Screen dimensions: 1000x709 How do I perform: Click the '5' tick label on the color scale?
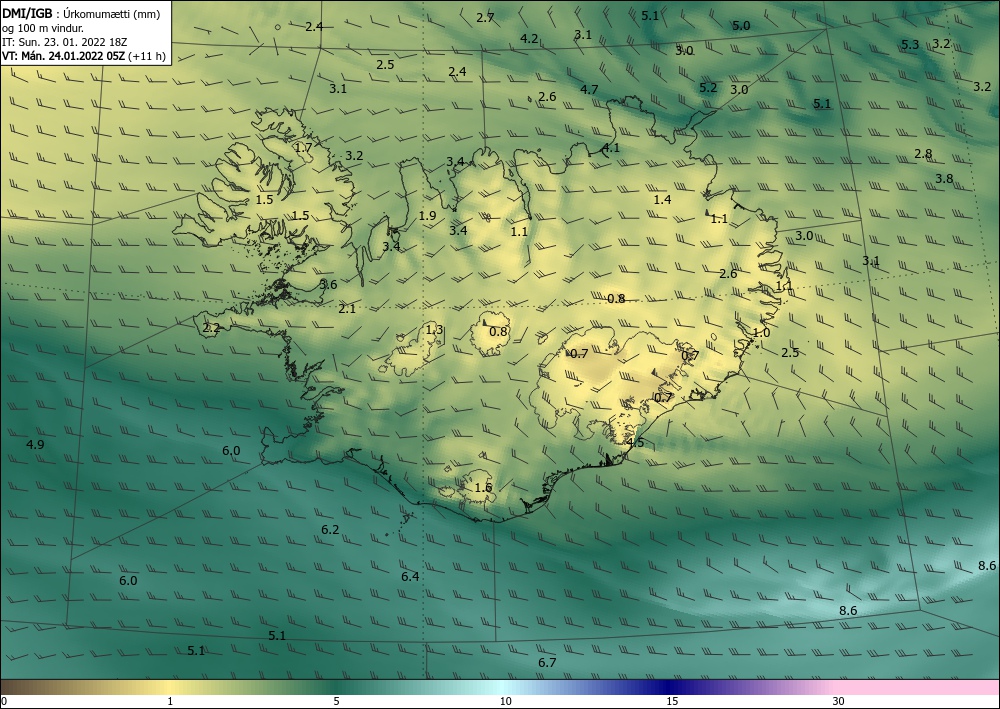tap(336, 701)
